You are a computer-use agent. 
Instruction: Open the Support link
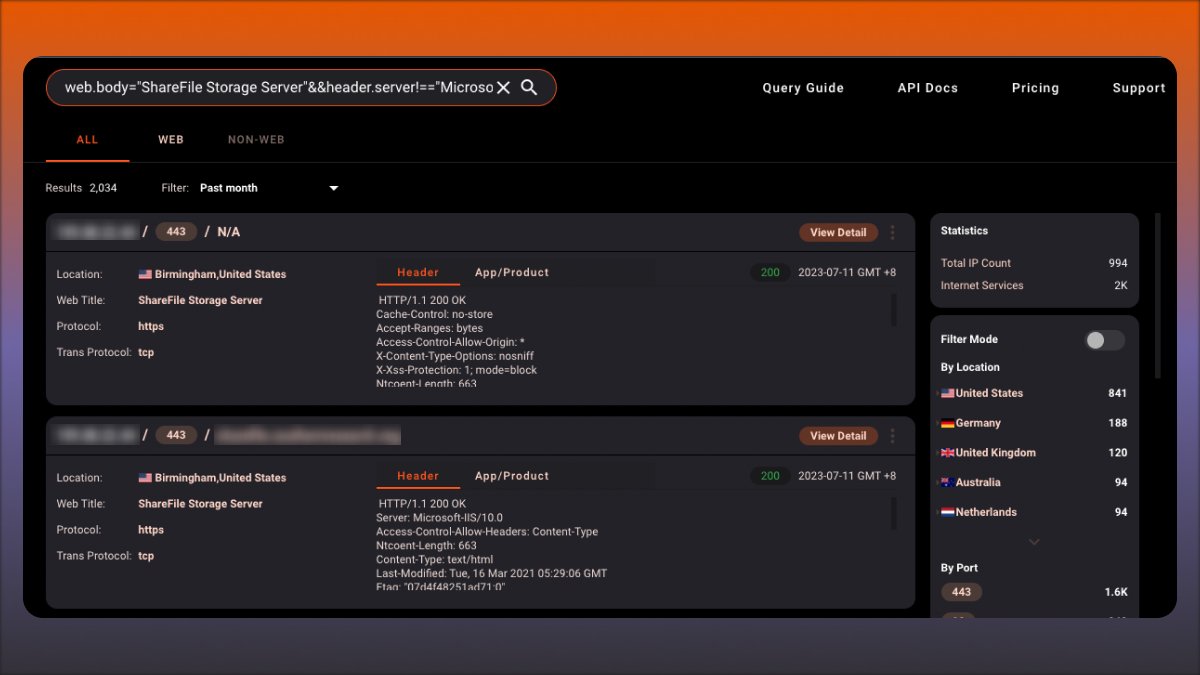[x=1139, y=88]
